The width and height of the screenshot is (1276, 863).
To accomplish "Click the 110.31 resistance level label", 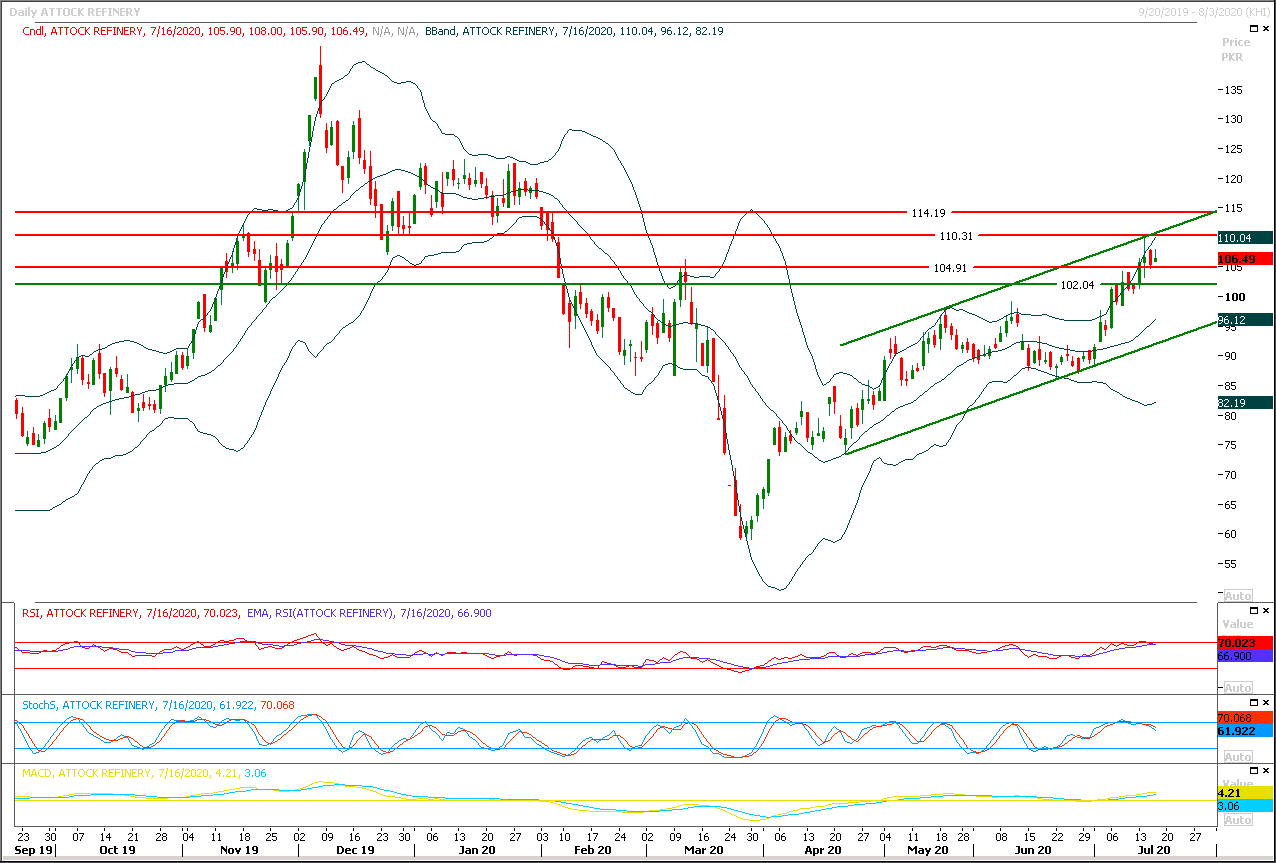I will [955, 235].
